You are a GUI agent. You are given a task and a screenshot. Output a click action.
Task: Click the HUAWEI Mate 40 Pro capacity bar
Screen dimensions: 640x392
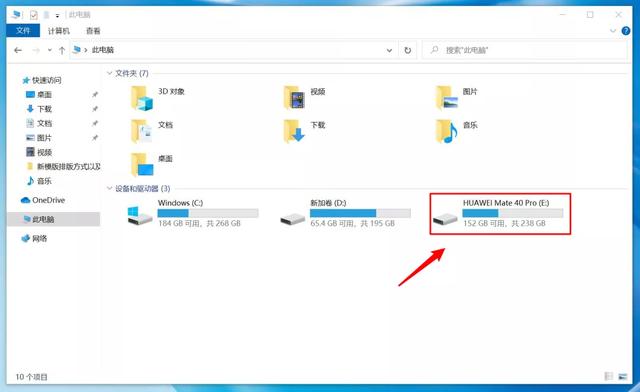[x=513, y=213]
